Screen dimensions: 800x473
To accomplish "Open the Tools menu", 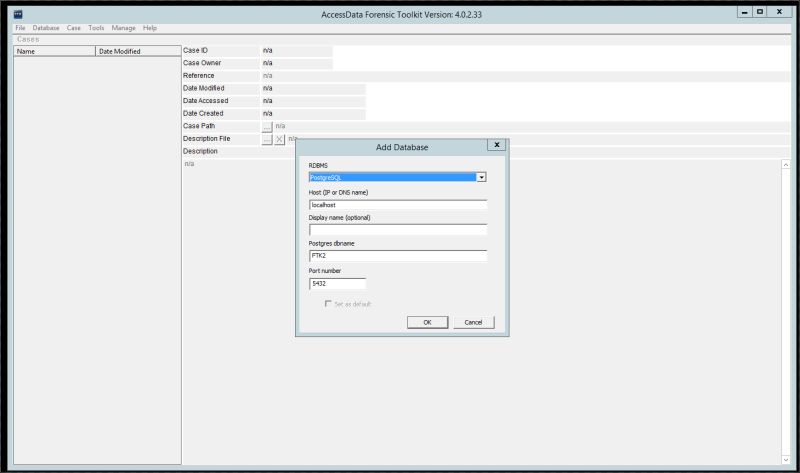I will point(96,28).
